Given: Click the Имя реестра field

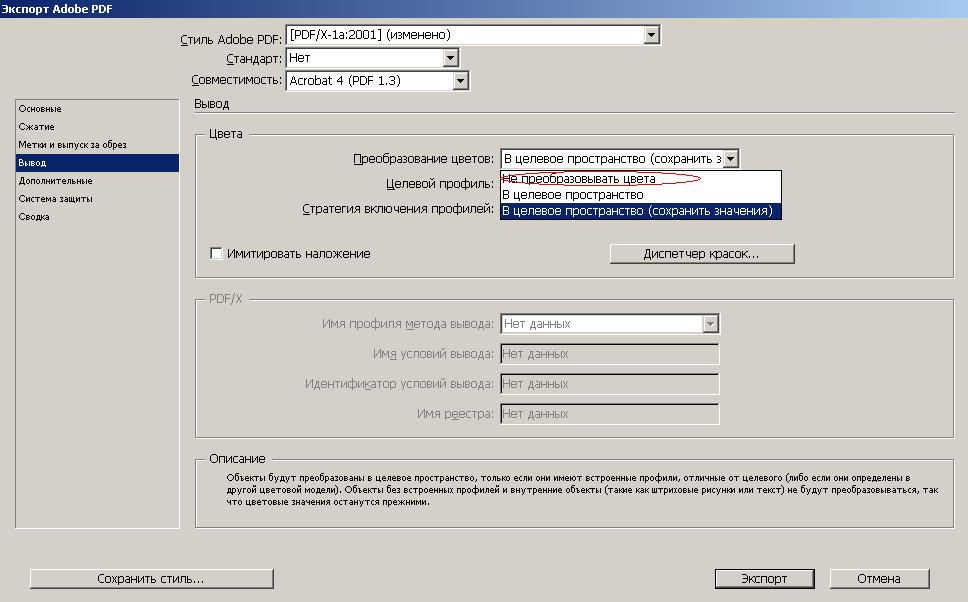Looking at the screenshot, I should [610, 414].
